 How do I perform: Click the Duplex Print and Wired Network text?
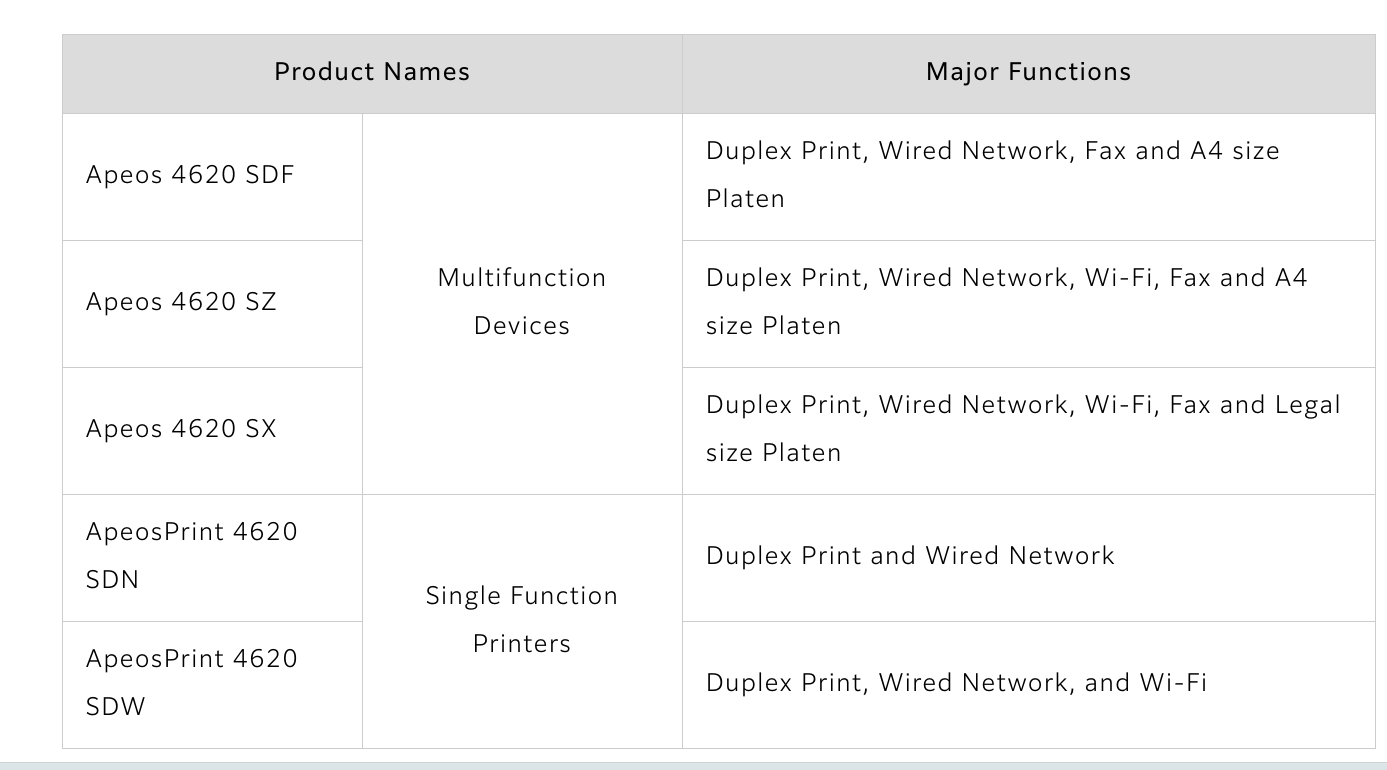coord(910,556)
